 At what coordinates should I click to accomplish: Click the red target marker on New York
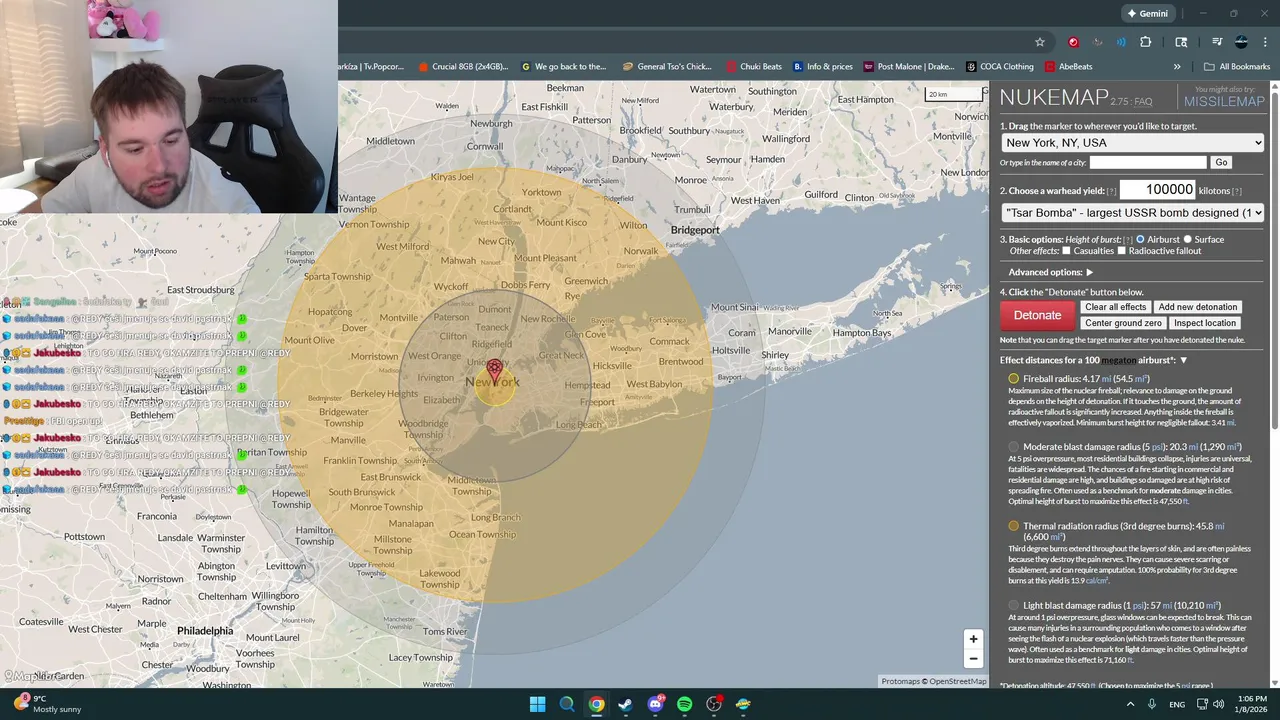coord(494,371)
